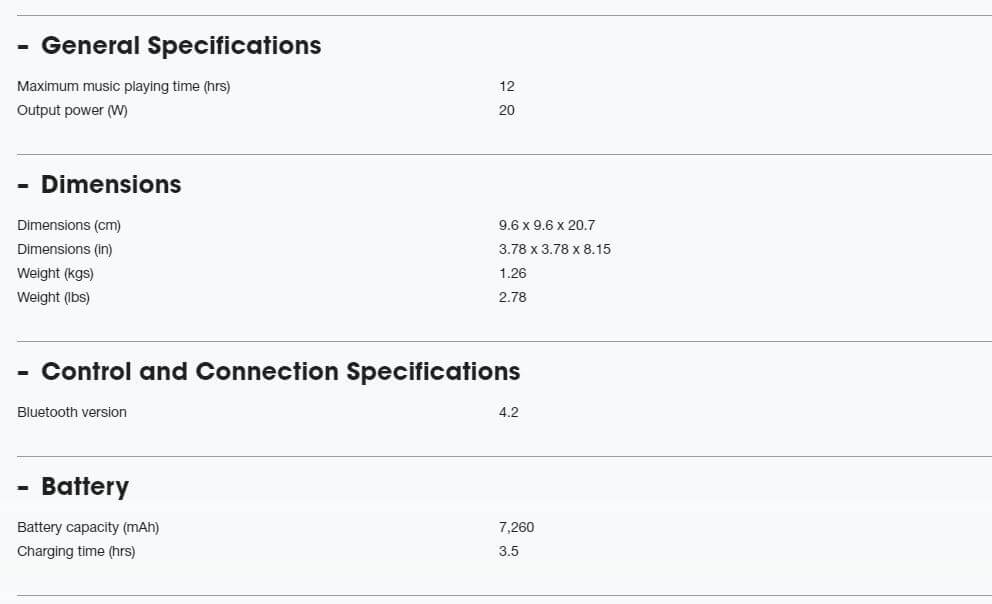Collapse the General Specifications heading text
This screenshot has width=992, height=604.
click(181, 46)
